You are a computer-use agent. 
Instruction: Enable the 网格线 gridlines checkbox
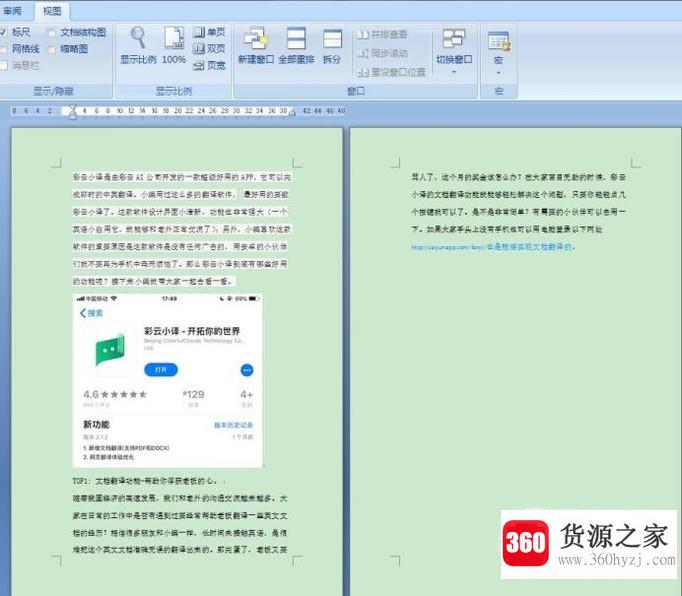click(x=3, y=49)
